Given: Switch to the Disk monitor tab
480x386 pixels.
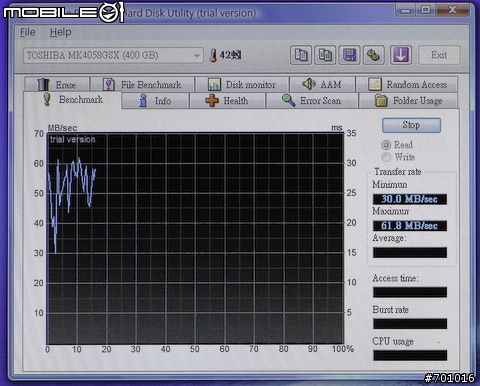Looking at the screenshot, I should (x=242, y=85).
